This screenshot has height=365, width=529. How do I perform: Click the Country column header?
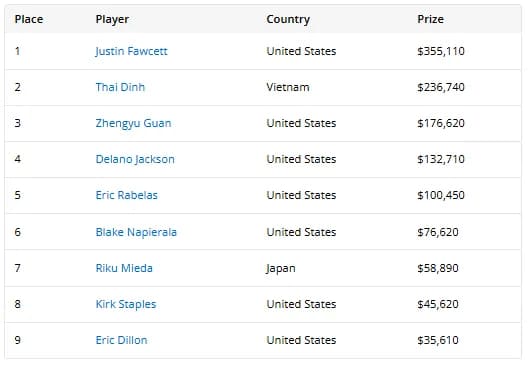point(288,20)
